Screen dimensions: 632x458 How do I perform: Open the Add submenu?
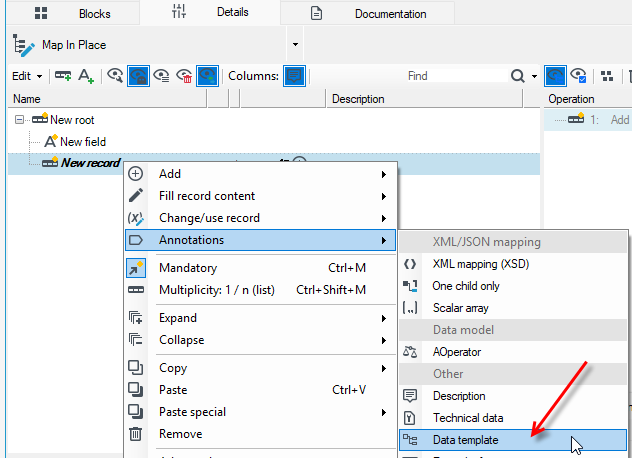260,174
